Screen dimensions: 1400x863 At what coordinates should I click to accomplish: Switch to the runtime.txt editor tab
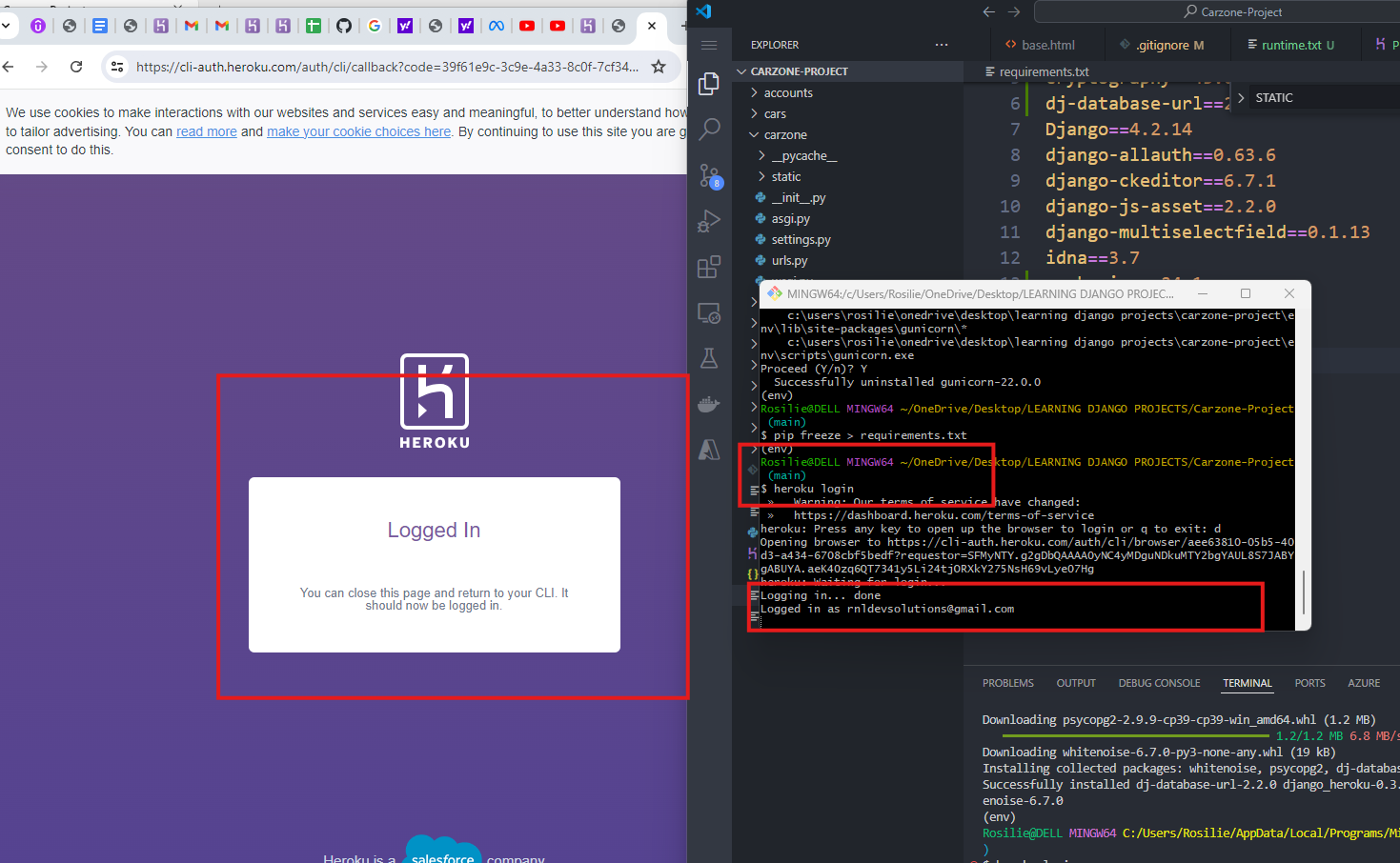(x=1290, y=45)
